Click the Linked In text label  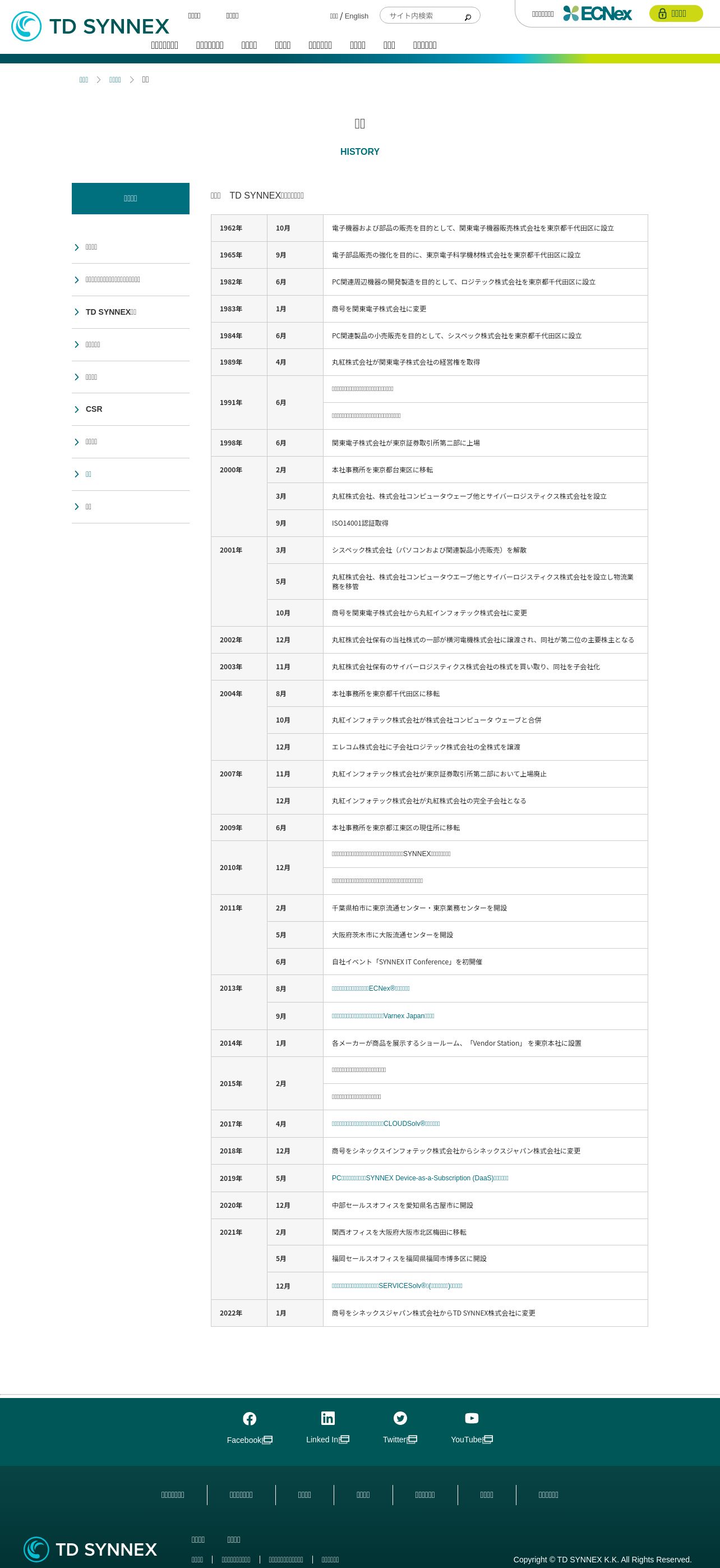322,1440
